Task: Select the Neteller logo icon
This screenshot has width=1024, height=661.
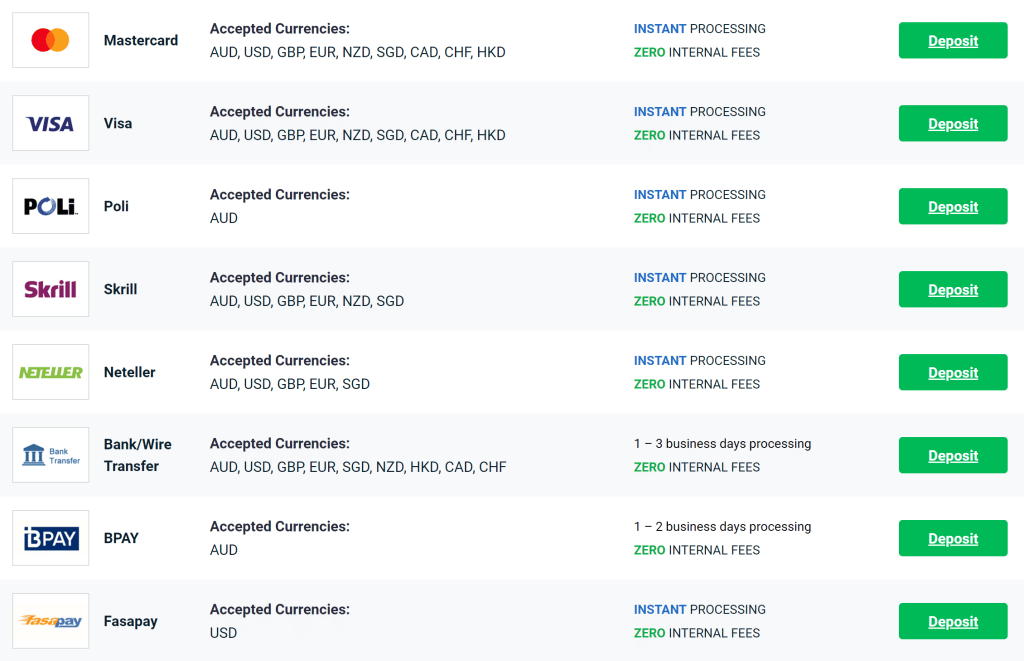Action: pyautogui.click(x=50, y=372)
